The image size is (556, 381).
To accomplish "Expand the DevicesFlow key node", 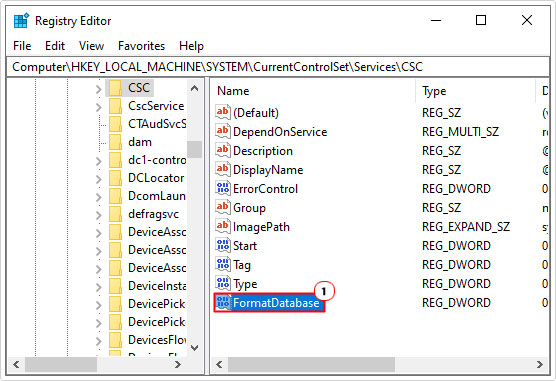I will pyautogui.click(x=99, y=341).
